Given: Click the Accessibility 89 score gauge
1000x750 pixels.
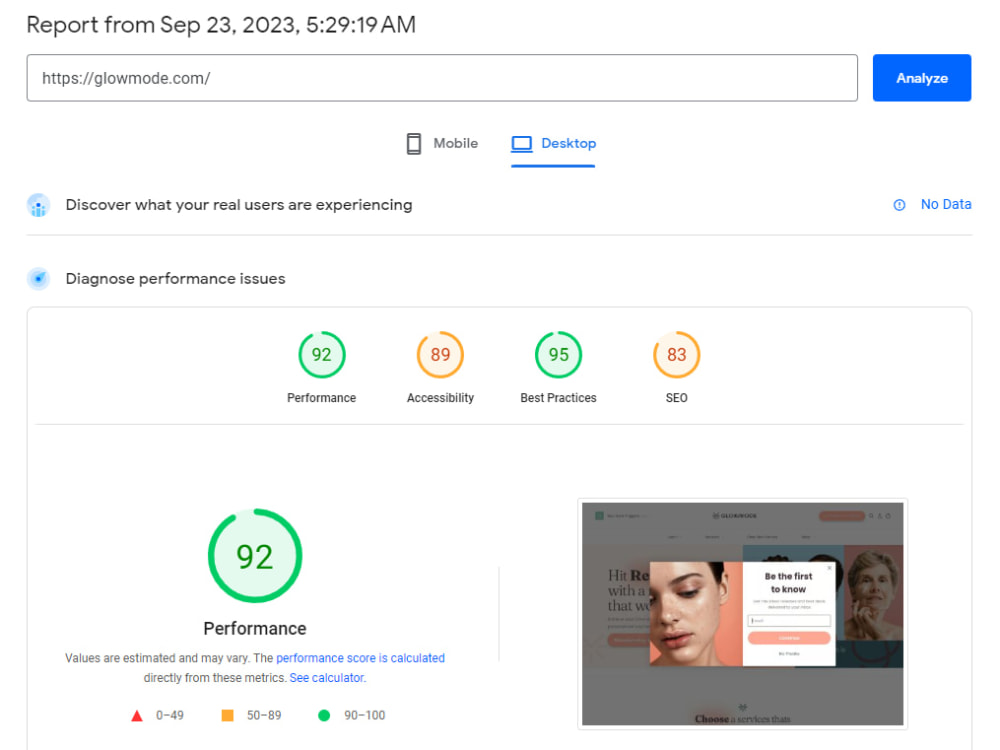Looking at the screenshot, I should click(440, 354).
